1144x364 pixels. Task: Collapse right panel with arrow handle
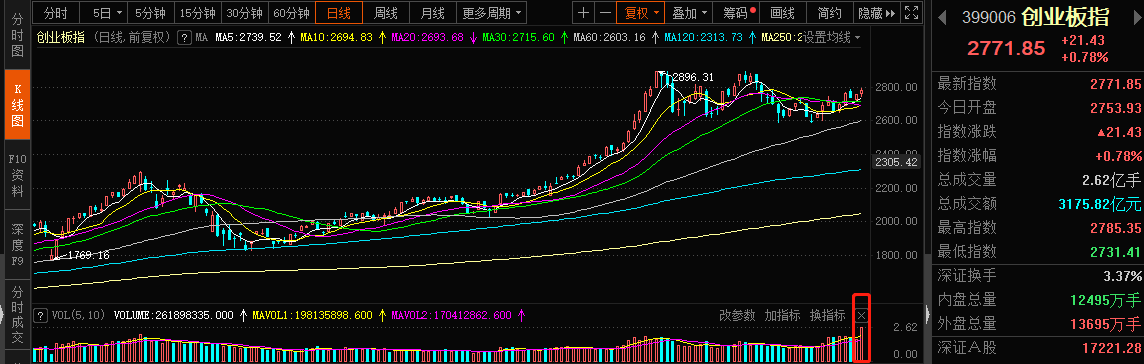pos(928,313)
